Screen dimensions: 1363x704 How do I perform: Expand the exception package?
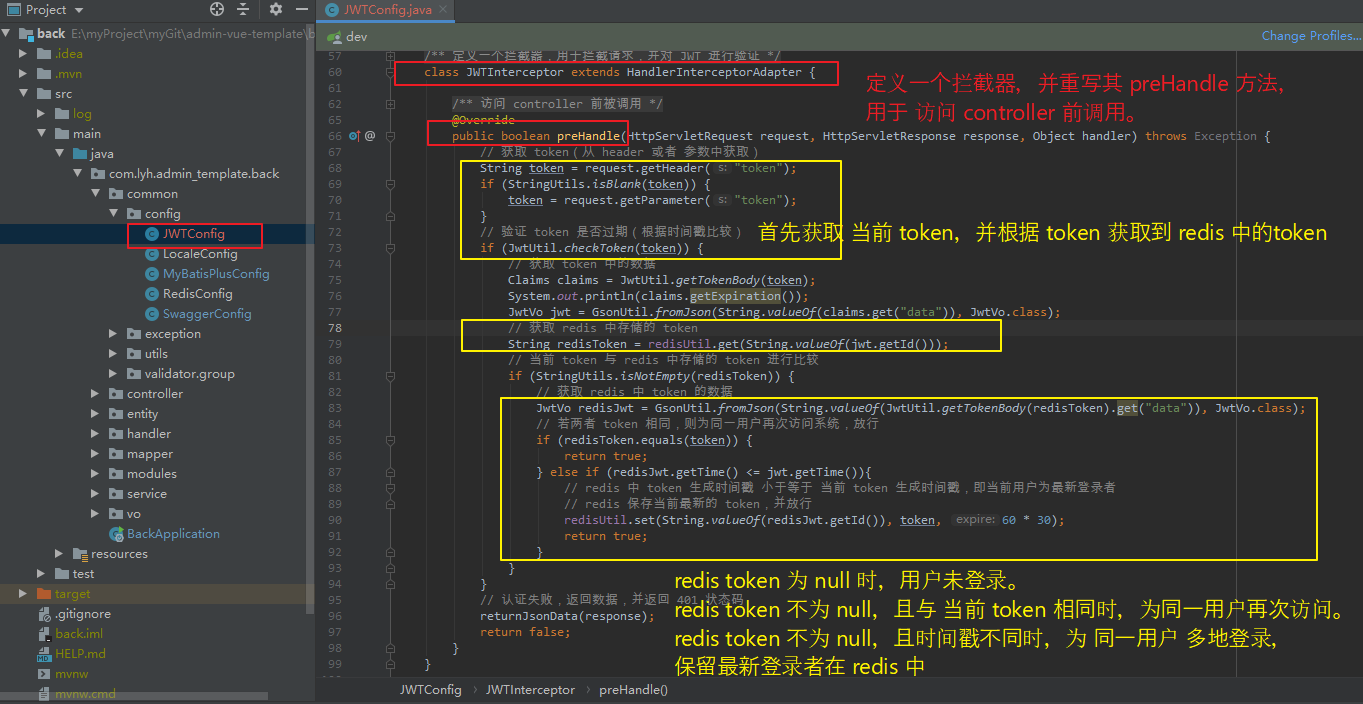114,333
